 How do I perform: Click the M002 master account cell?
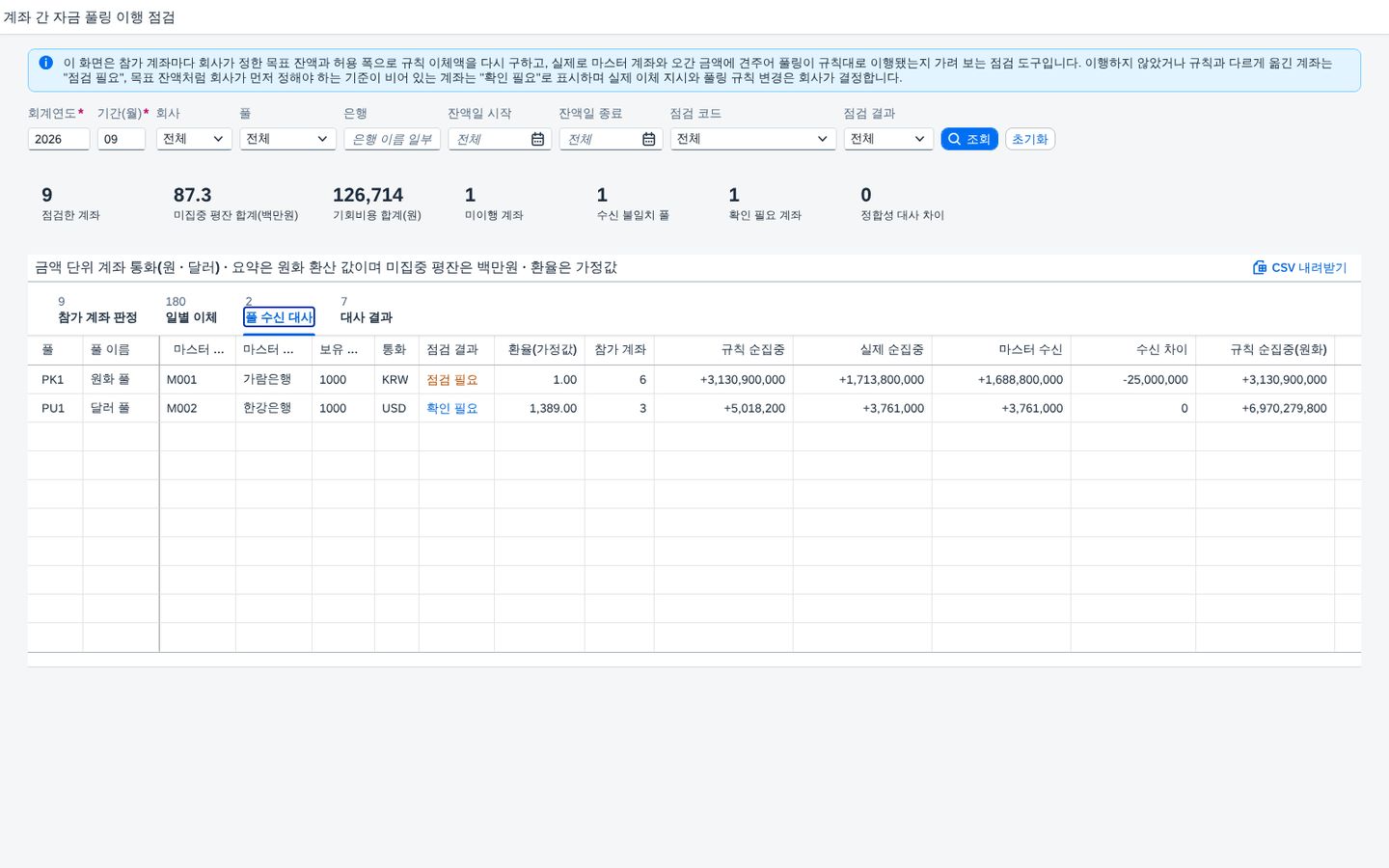[198, 409]
